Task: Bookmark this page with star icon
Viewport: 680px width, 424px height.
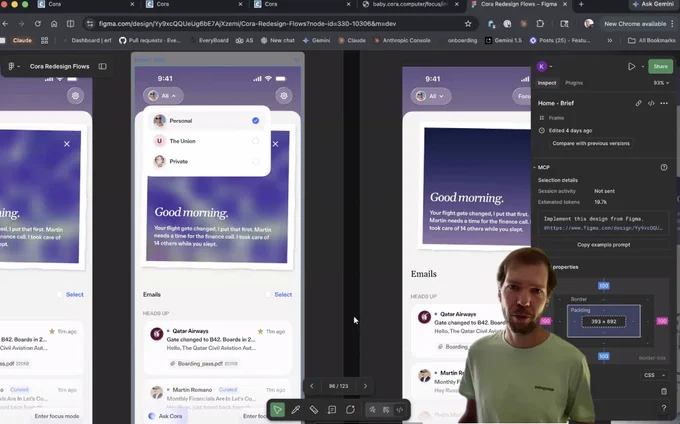Action: coord(468,24)
